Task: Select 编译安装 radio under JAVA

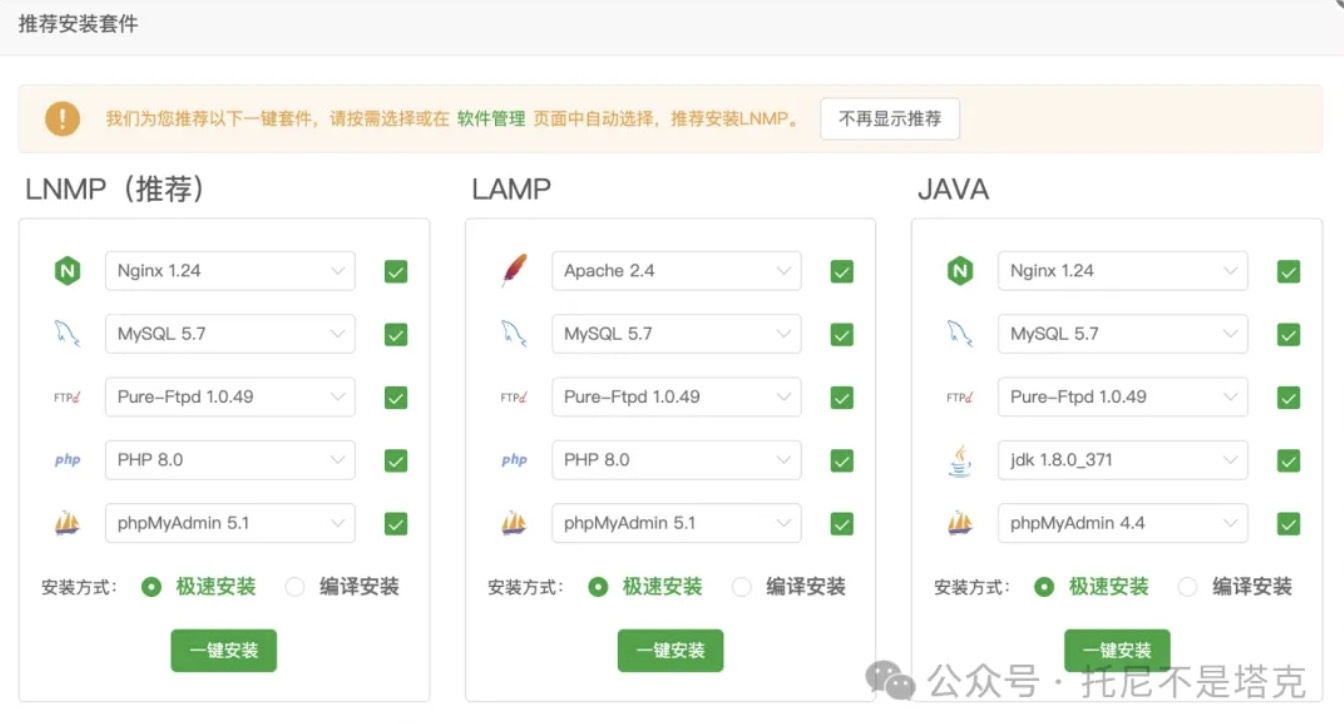Action: point(1187,587)
